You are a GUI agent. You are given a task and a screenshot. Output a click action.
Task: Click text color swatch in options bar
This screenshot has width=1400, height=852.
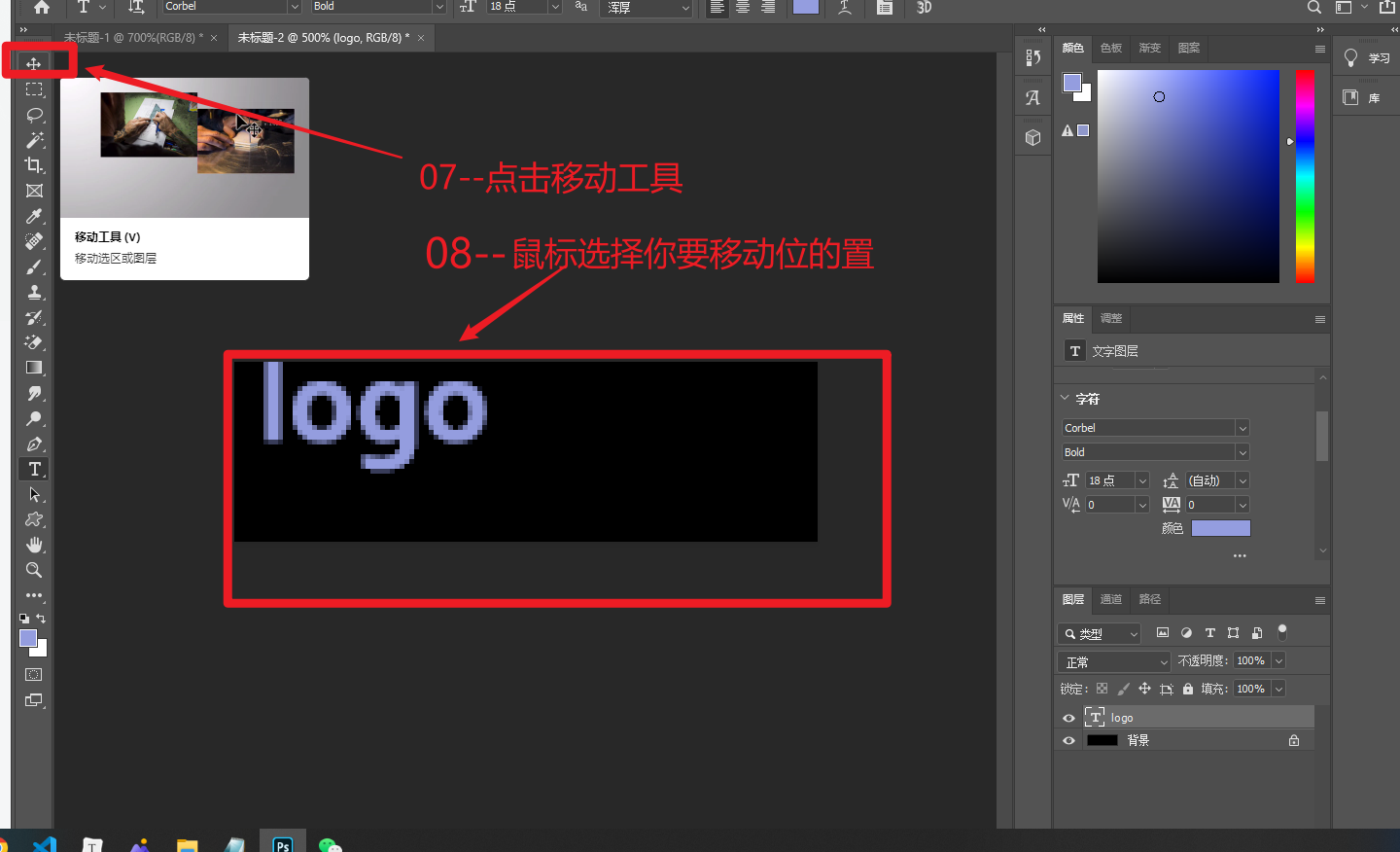(x=806, y=7)
